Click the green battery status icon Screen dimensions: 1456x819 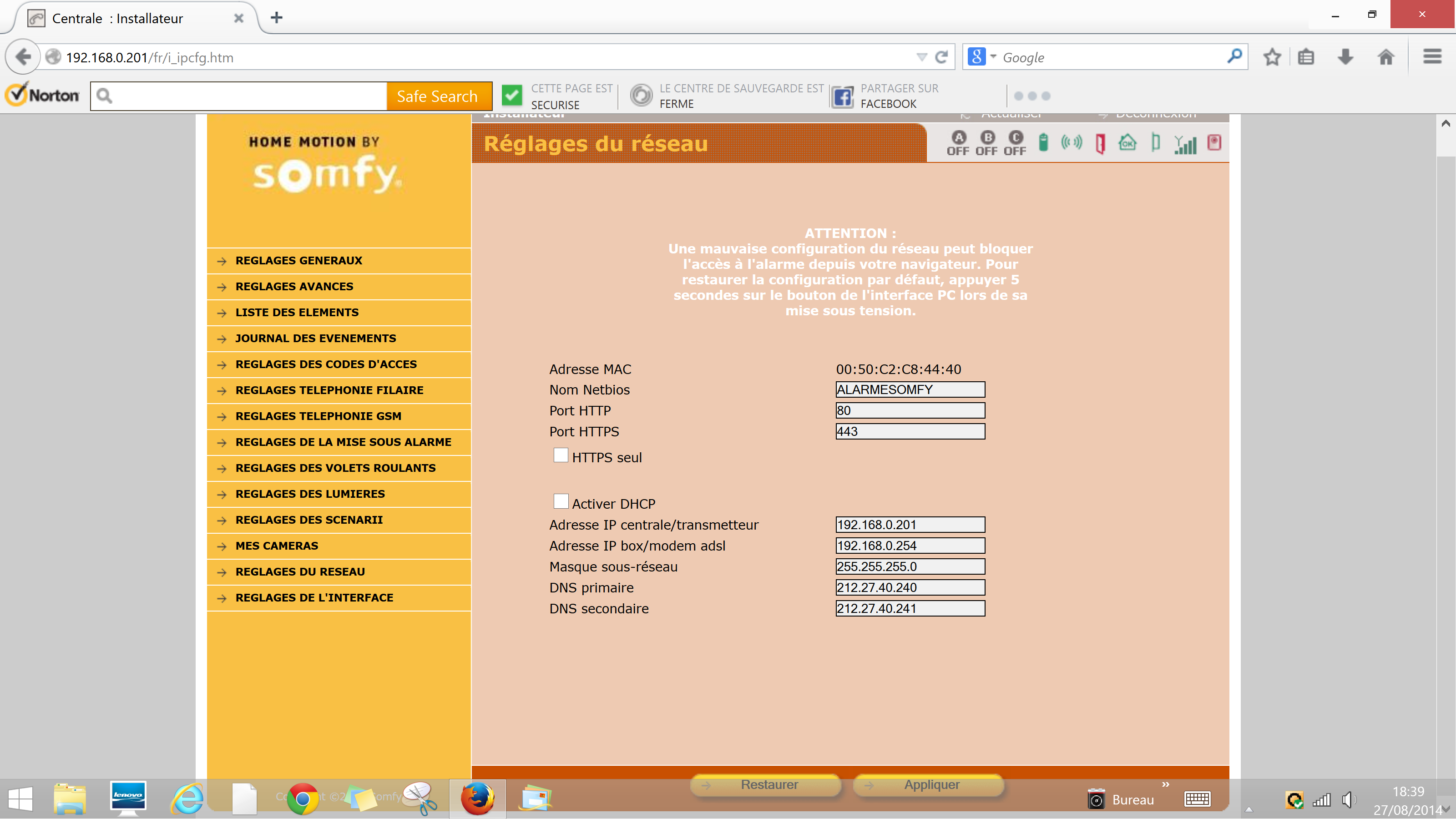pos(1043,142)
